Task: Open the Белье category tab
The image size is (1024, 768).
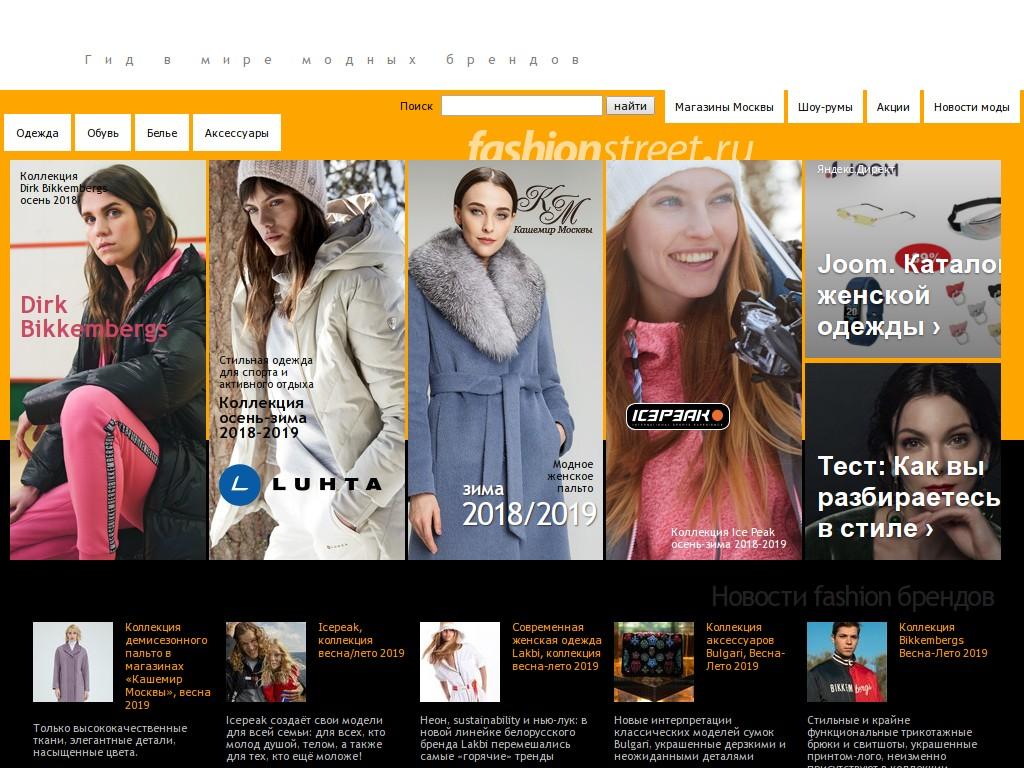Action: coord(162,133)
